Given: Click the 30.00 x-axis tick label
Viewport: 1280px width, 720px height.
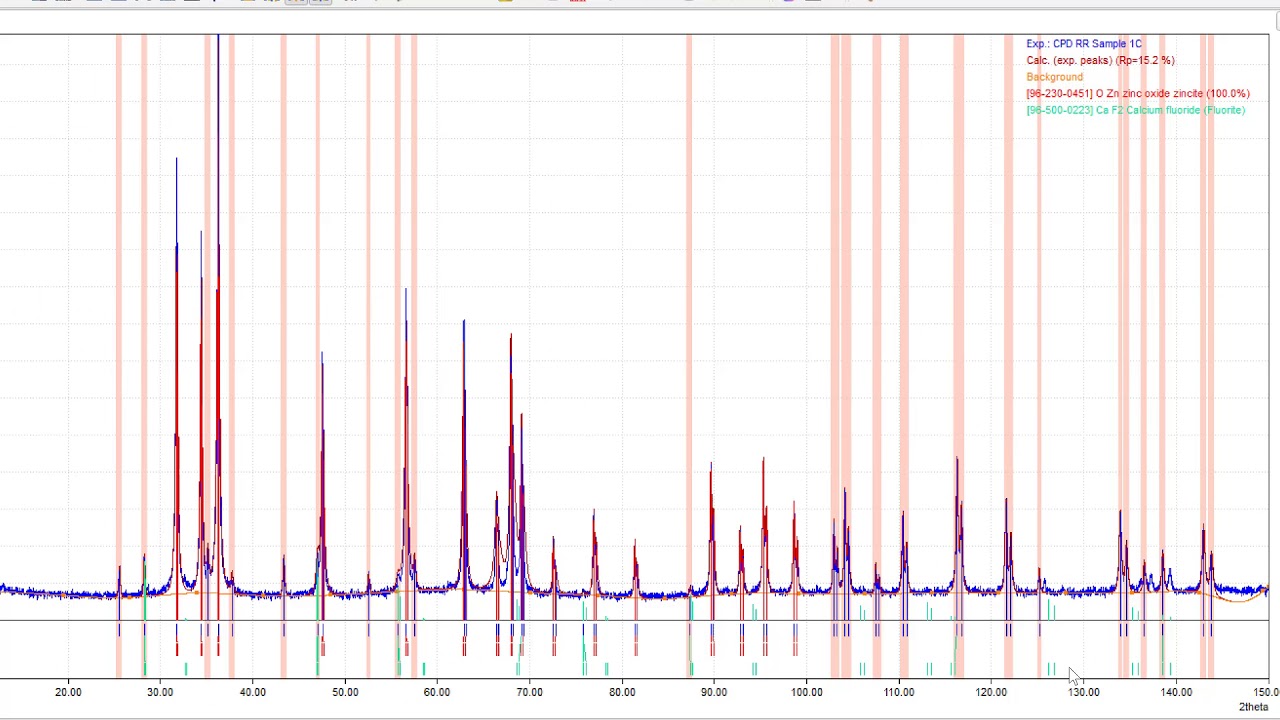Looking at the screenshot, I should click(160, 692).
